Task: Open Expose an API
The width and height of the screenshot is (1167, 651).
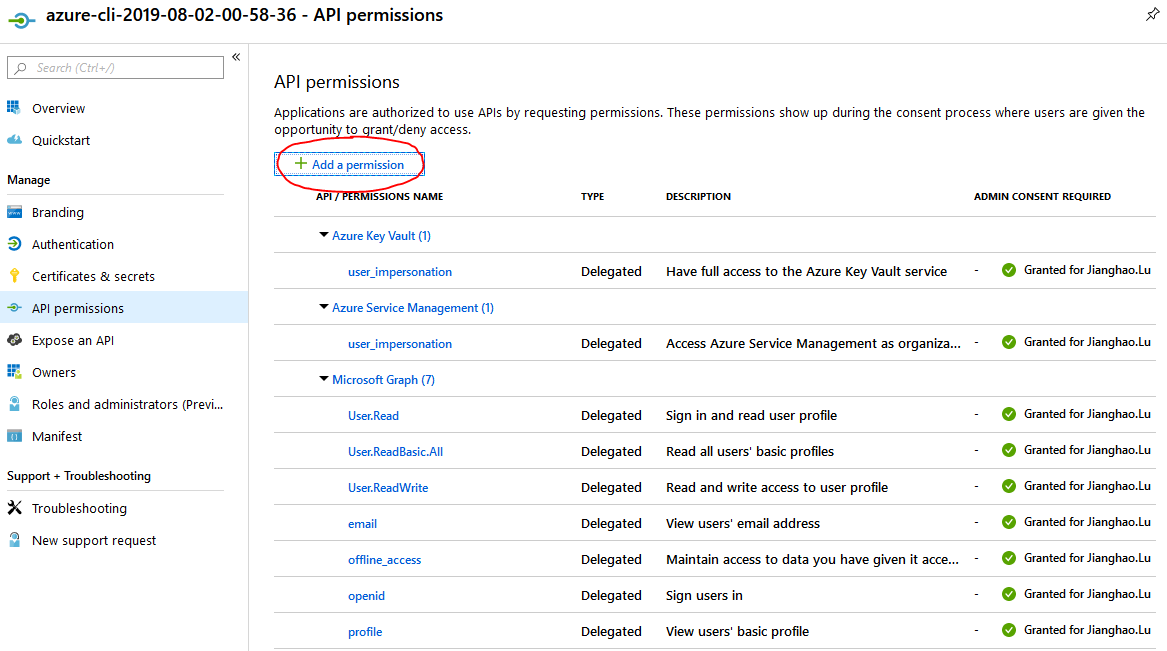Action: click(73, 341)
